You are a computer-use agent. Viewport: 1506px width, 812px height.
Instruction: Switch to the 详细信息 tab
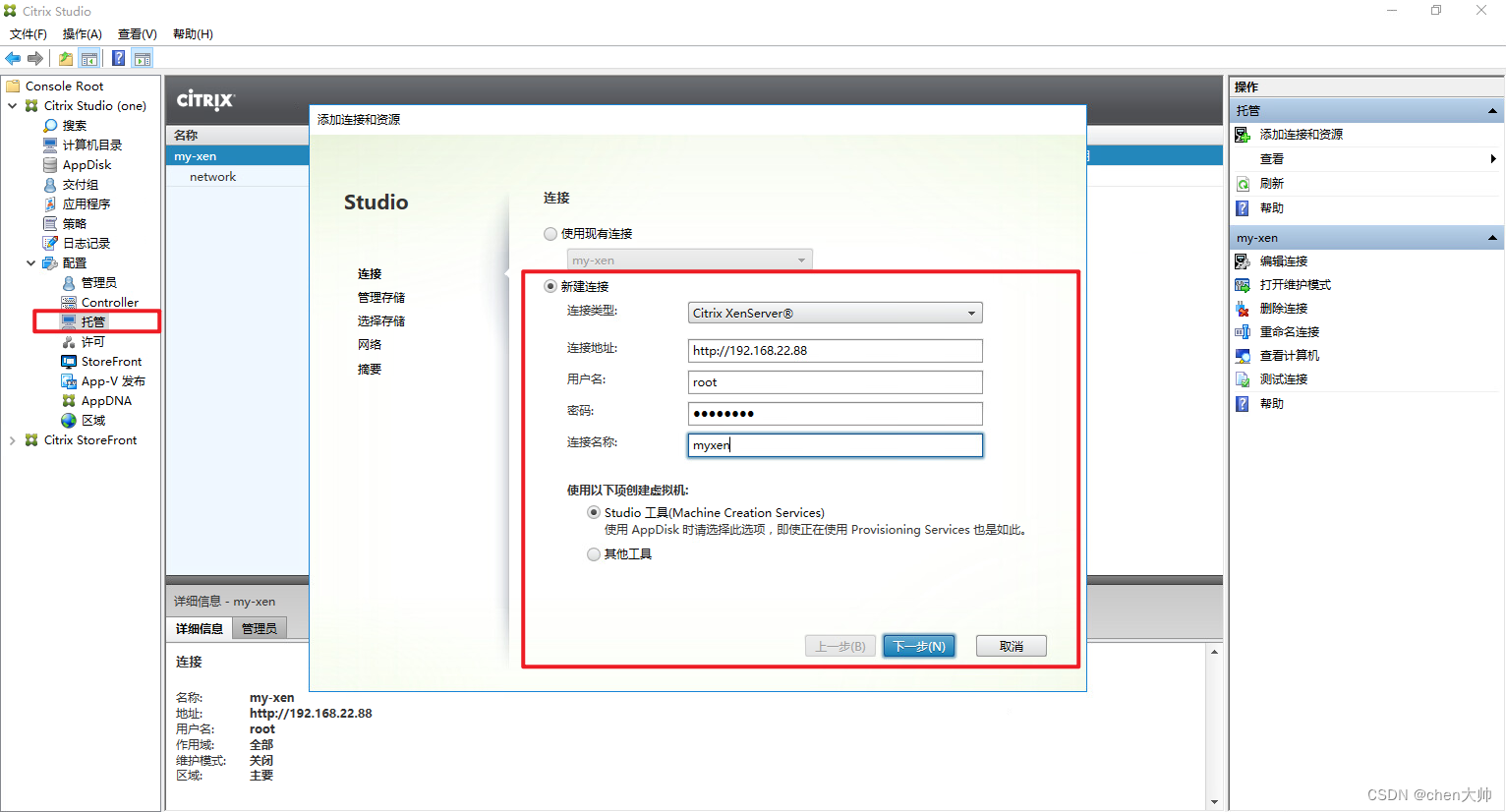point(200,629)
